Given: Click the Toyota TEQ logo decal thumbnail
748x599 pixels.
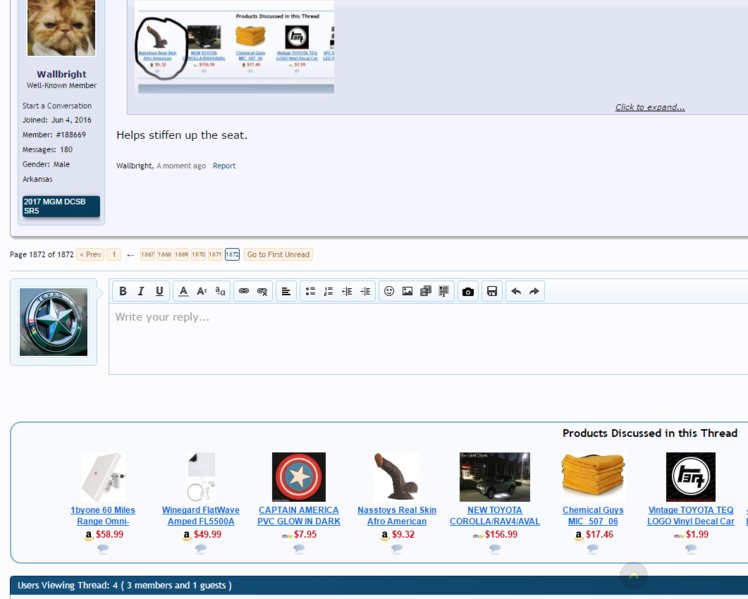Looking at the screenshot, I should click(691, 477).
